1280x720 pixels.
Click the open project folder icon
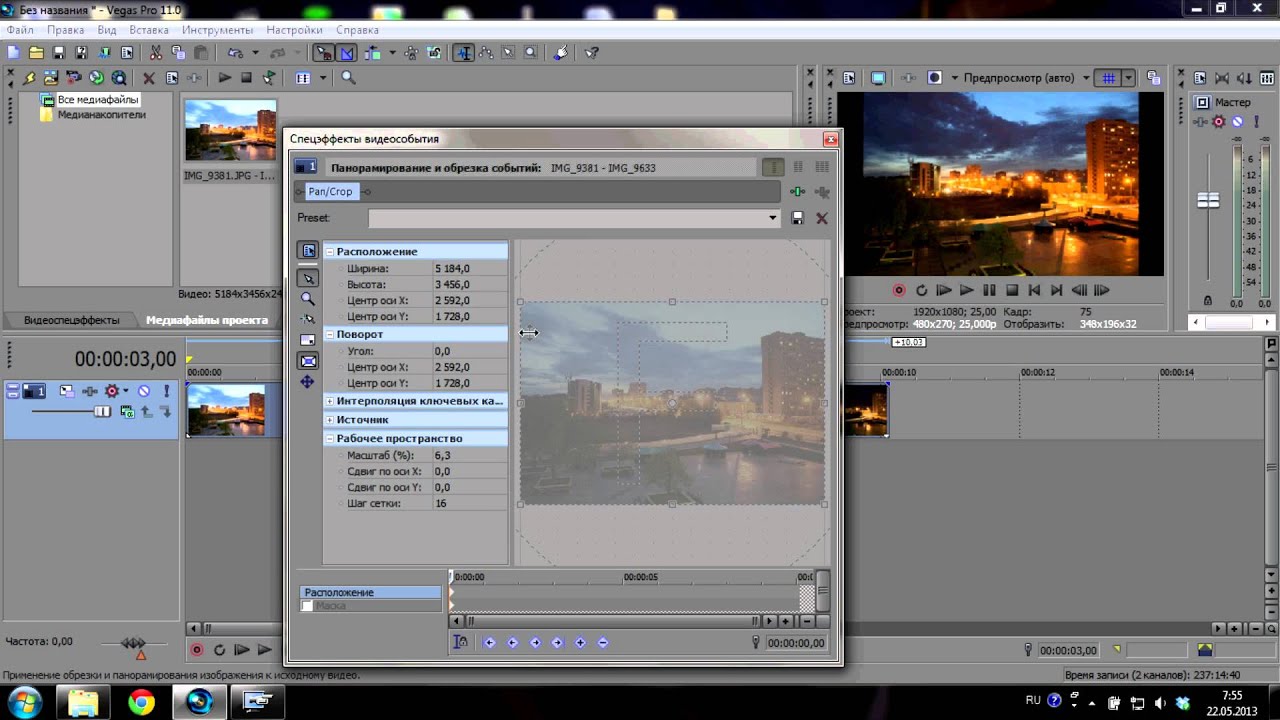36,53
